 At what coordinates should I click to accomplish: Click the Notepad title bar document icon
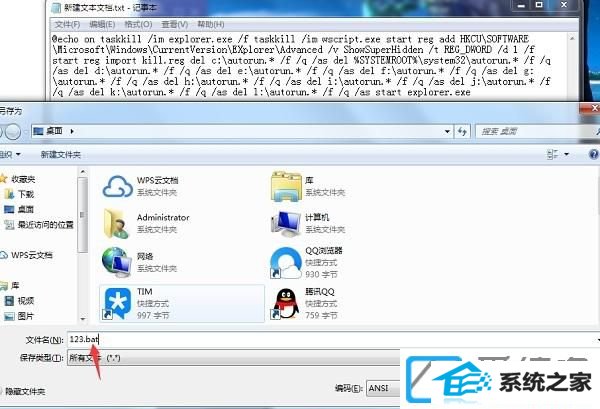56,8
